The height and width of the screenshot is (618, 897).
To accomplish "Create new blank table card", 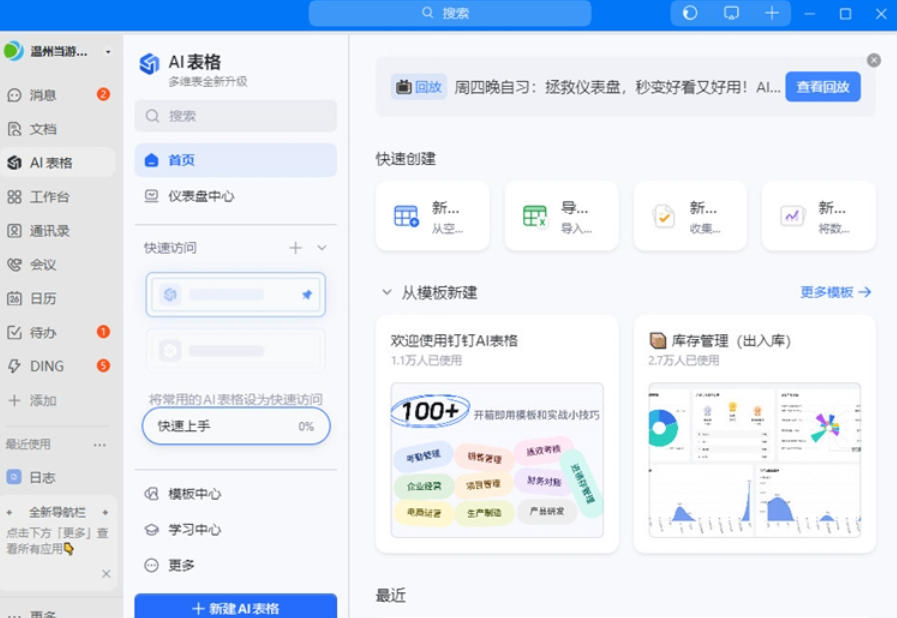I will tap(432, 216).
